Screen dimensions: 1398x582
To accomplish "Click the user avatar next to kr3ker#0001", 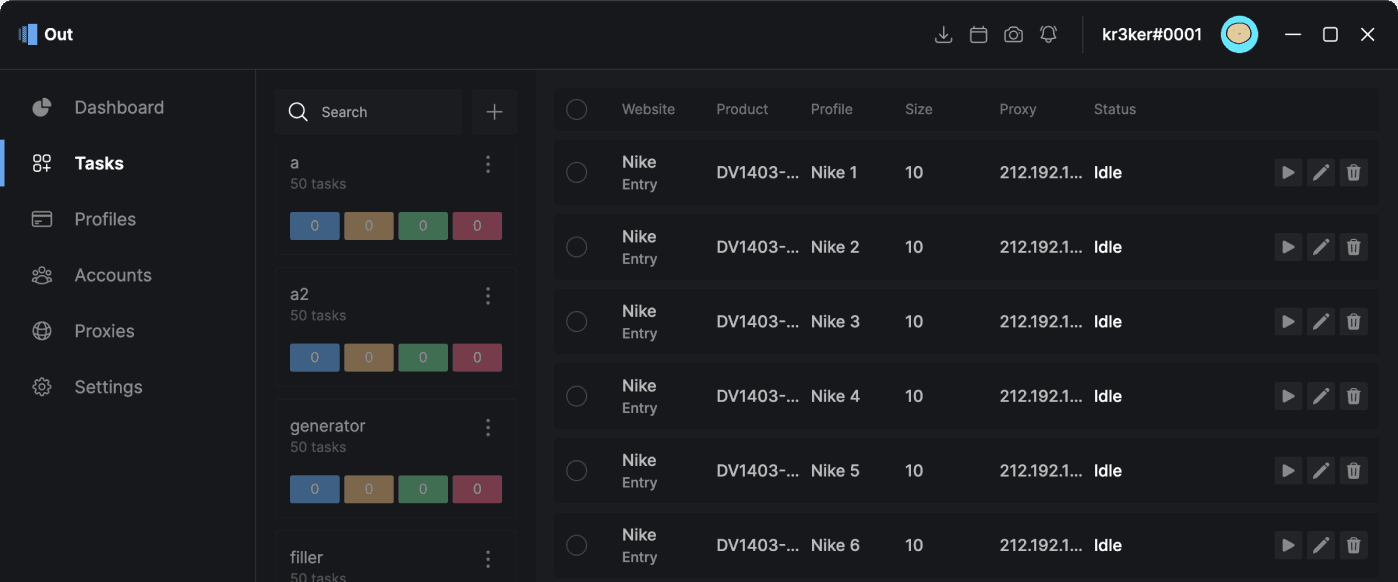I will tap(1239, 35).
